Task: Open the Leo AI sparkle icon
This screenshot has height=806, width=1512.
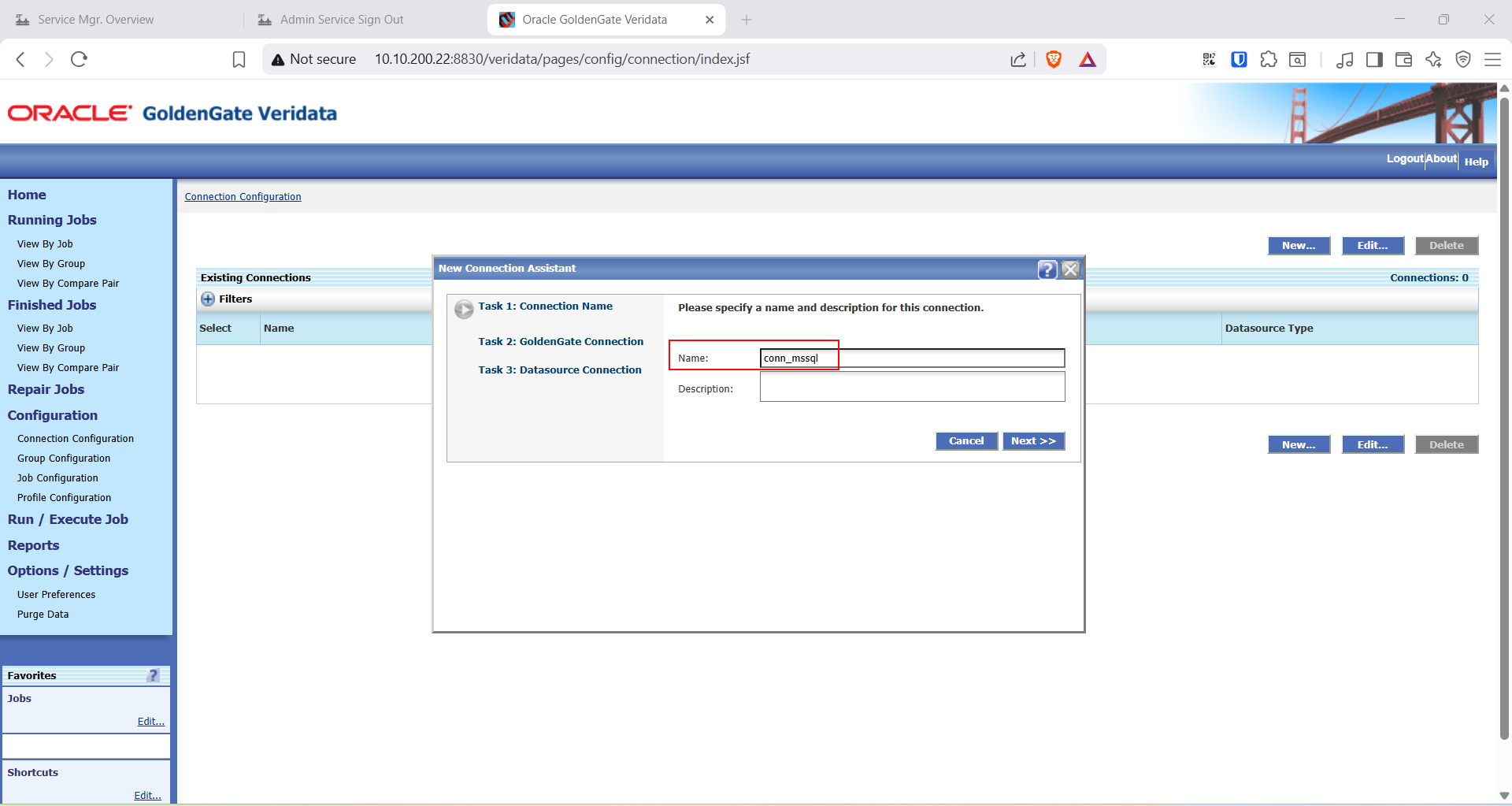Action: click(1433, 59)
